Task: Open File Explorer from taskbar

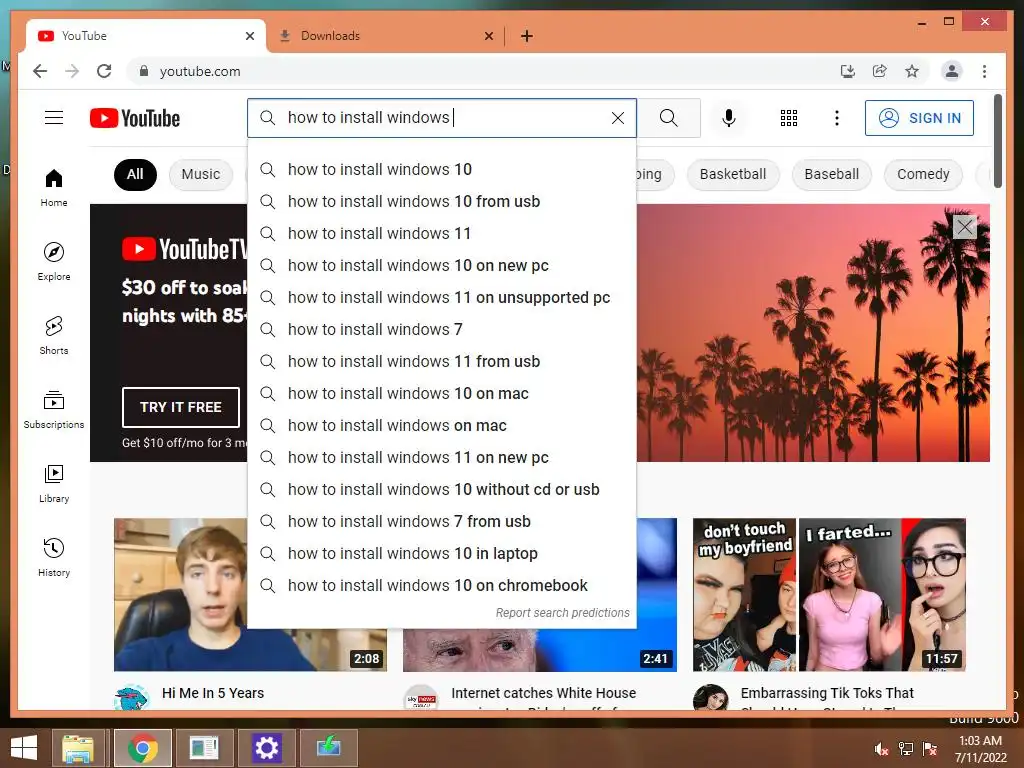Action: [x=78, y=748]
